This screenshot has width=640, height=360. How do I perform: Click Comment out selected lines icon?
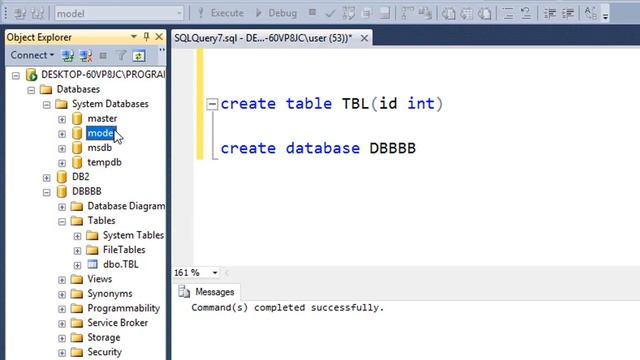coord(508,13)
